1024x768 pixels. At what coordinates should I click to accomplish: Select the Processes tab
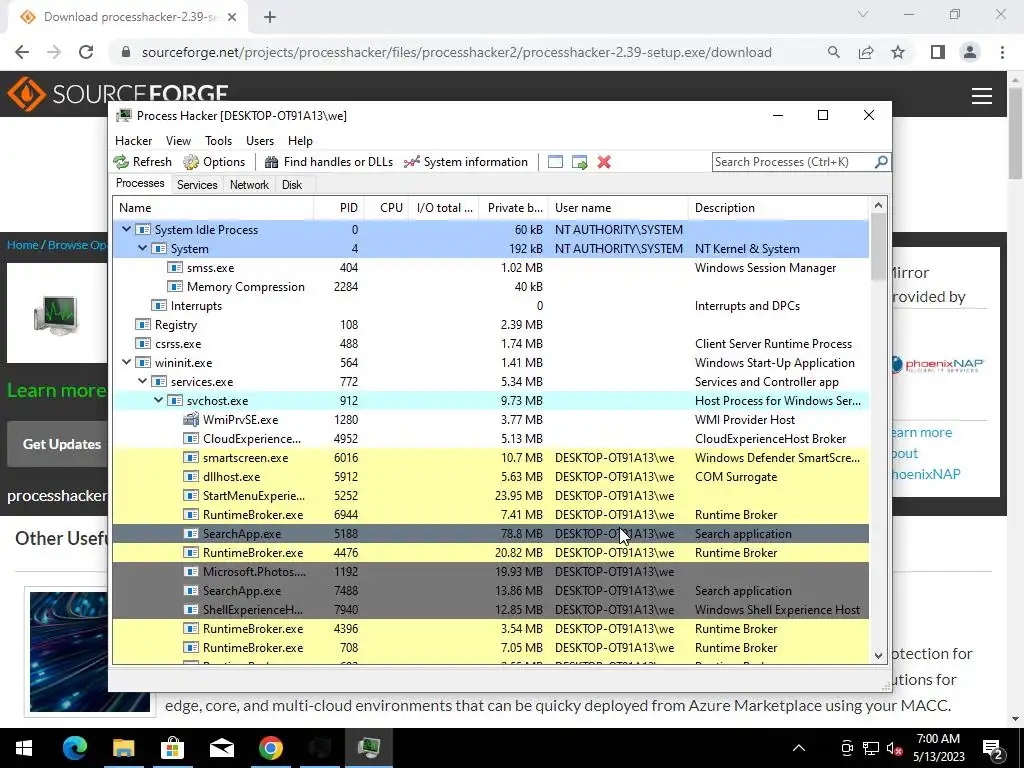140,184
